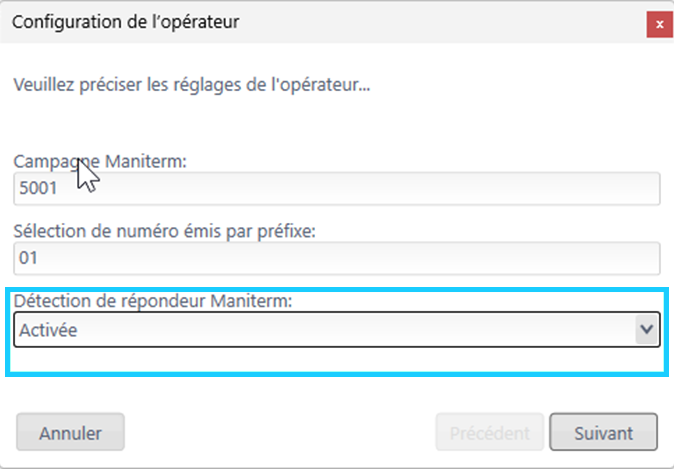674x469 pixels.
Task: Click the Veuillez préciser les réglages instruction text
Action: click(192, 85)
